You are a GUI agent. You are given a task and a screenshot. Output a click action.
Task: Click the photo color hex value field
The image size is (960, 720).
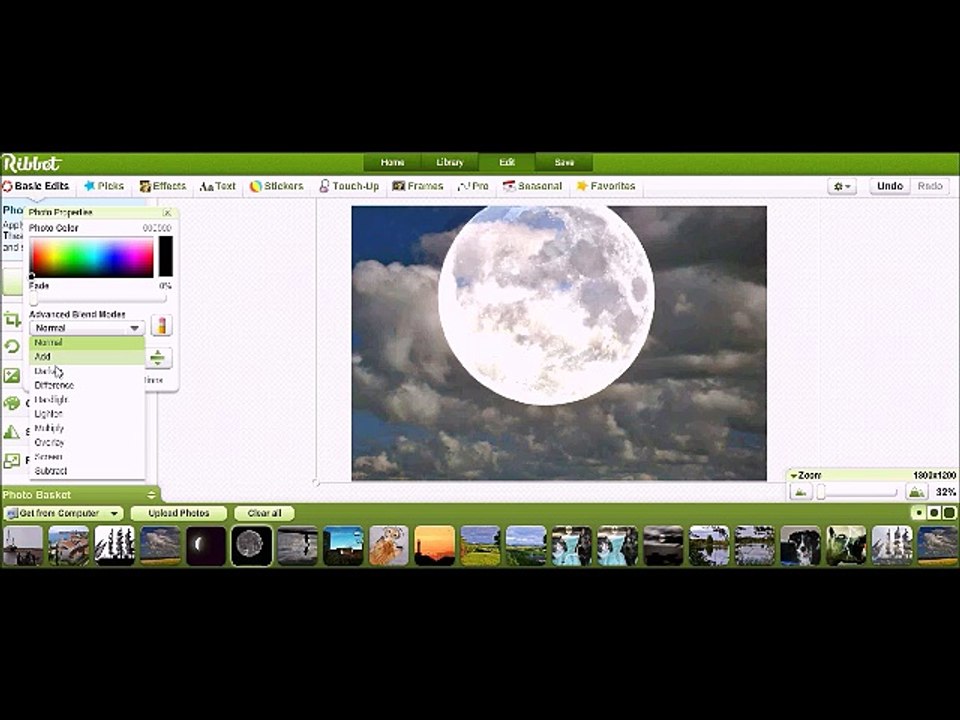click(157, 228)
